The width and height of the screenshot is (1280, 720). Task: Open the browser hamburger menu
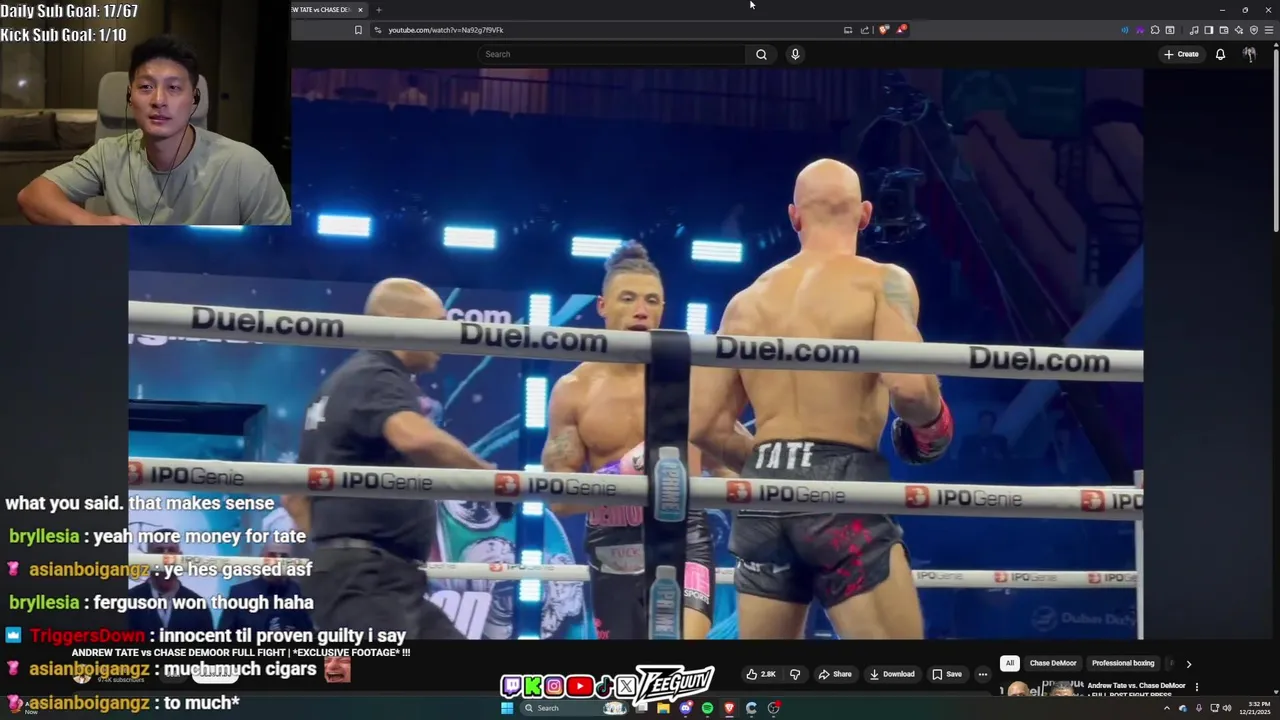click(x=1269, y=30)
